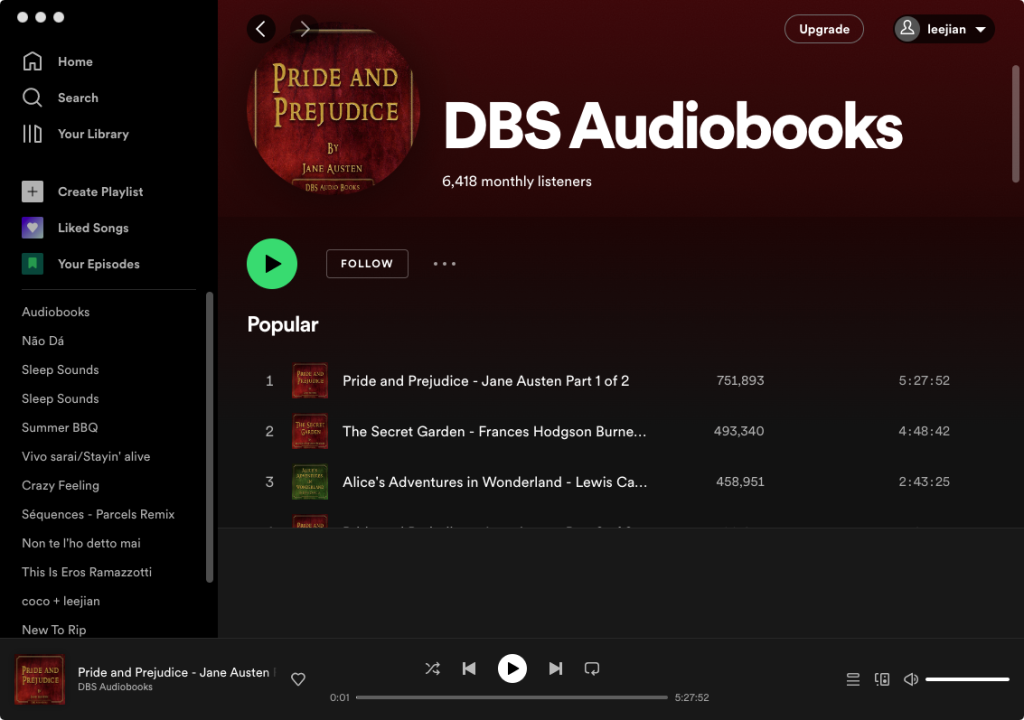Open the three-dot more options menu
The image size is (1024, 720).
coord(444,264)
